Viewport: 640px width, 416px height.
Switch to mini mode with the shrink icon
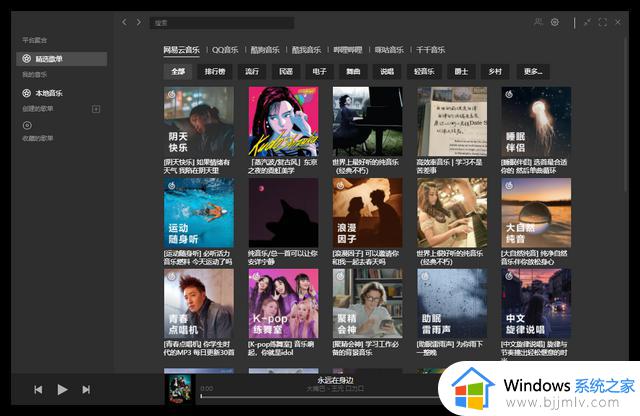587,22
